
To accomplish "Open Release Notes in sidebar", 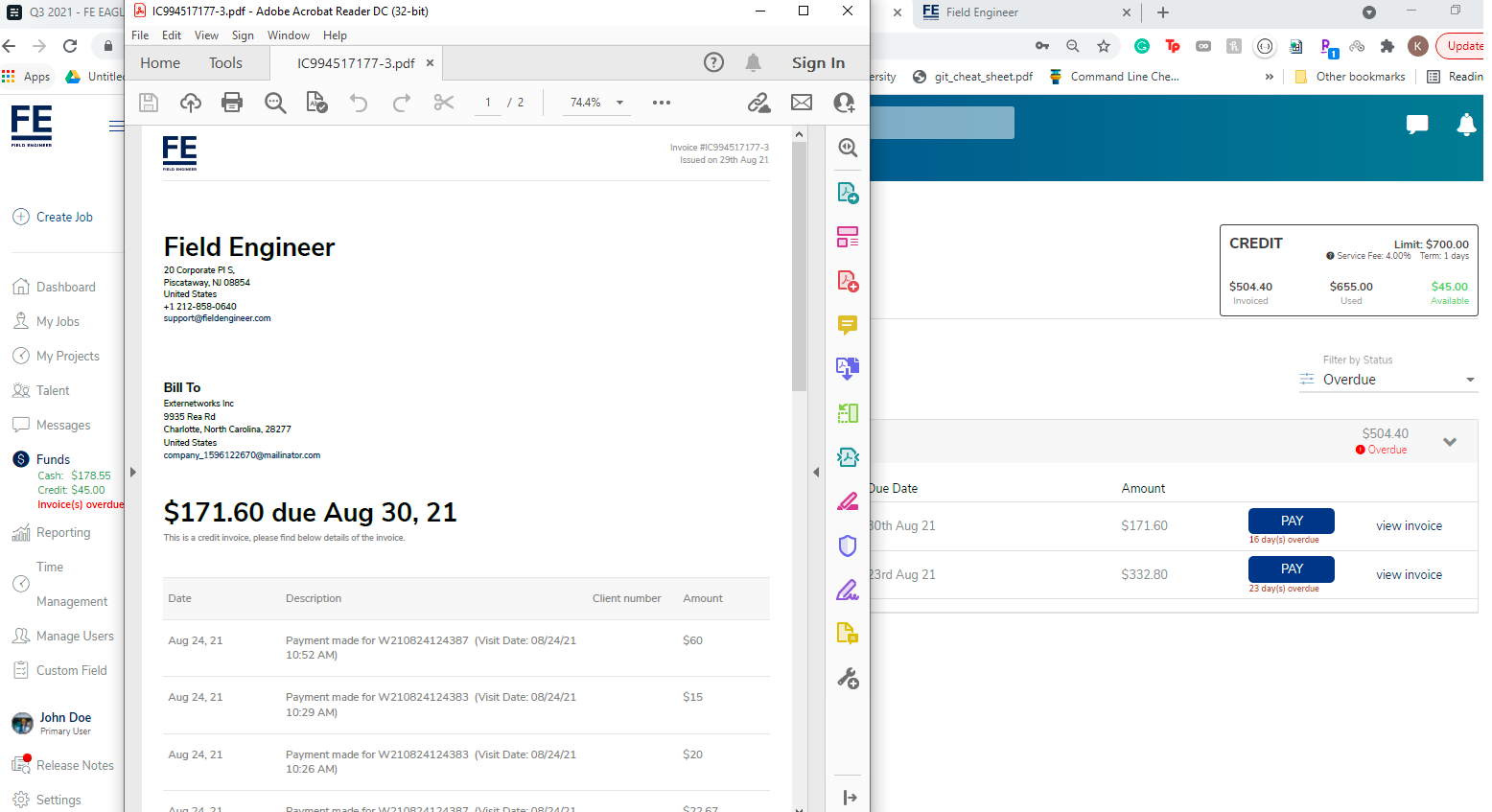I will 63,765.
